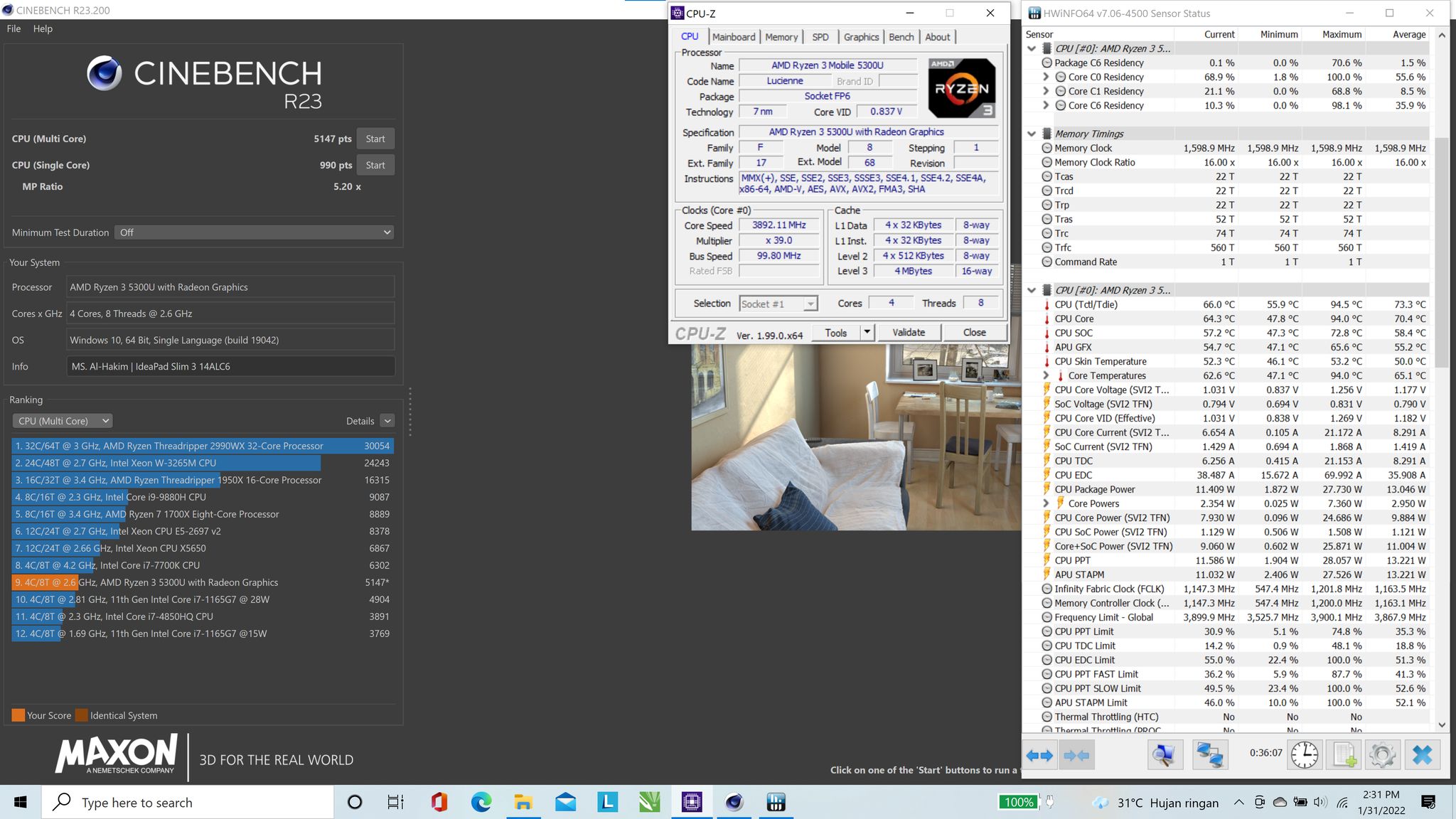Switch to CPU-Z Mainboard tab

734,37
